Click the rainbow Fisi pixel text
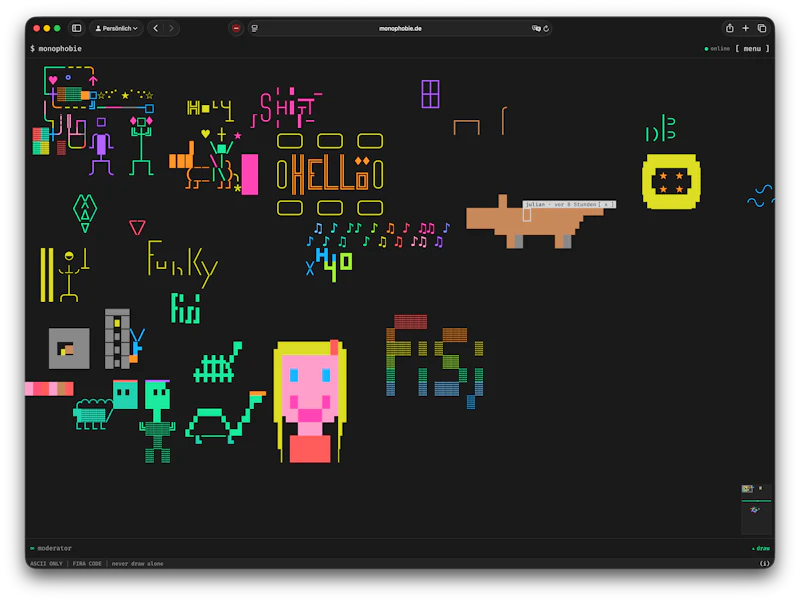 tap(435, 361)
